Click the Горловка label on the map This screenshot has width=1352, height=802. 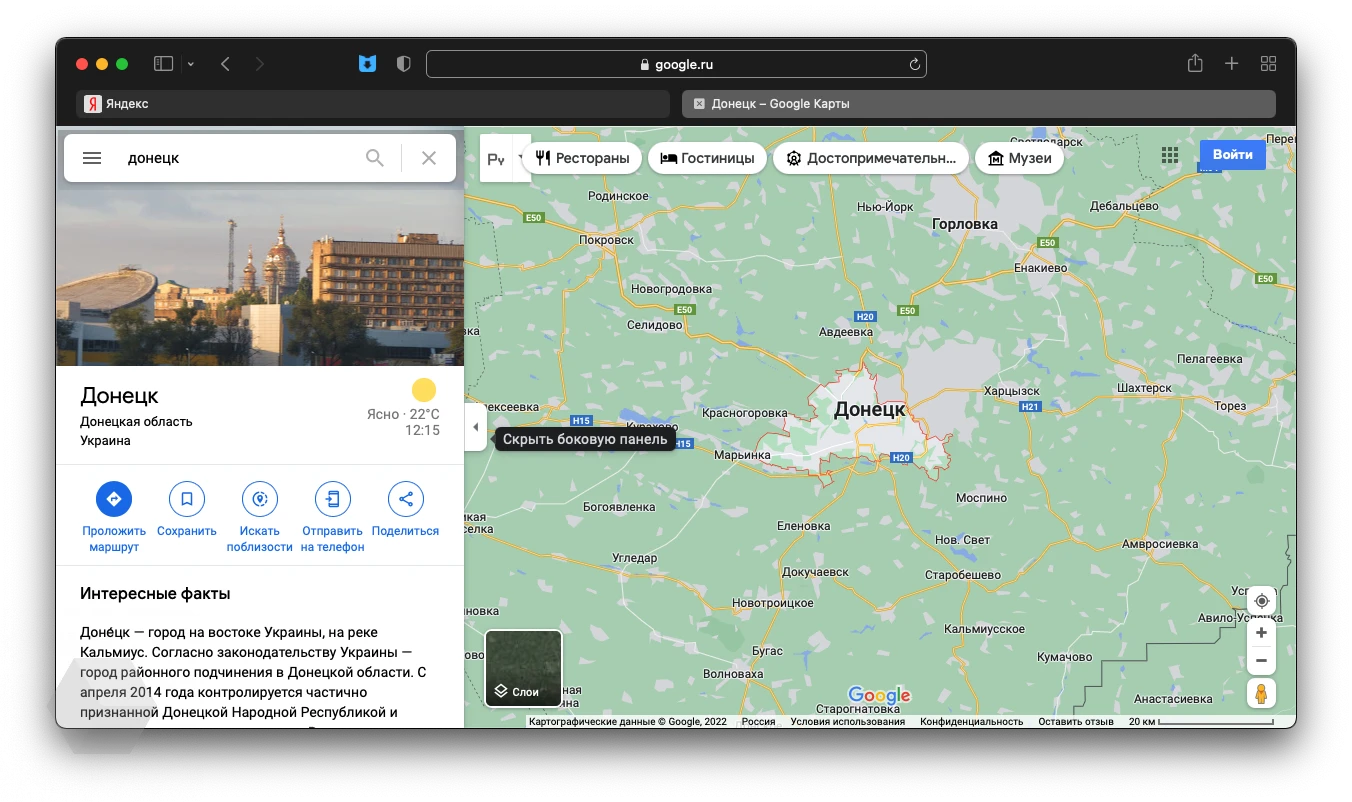(964, 224)
